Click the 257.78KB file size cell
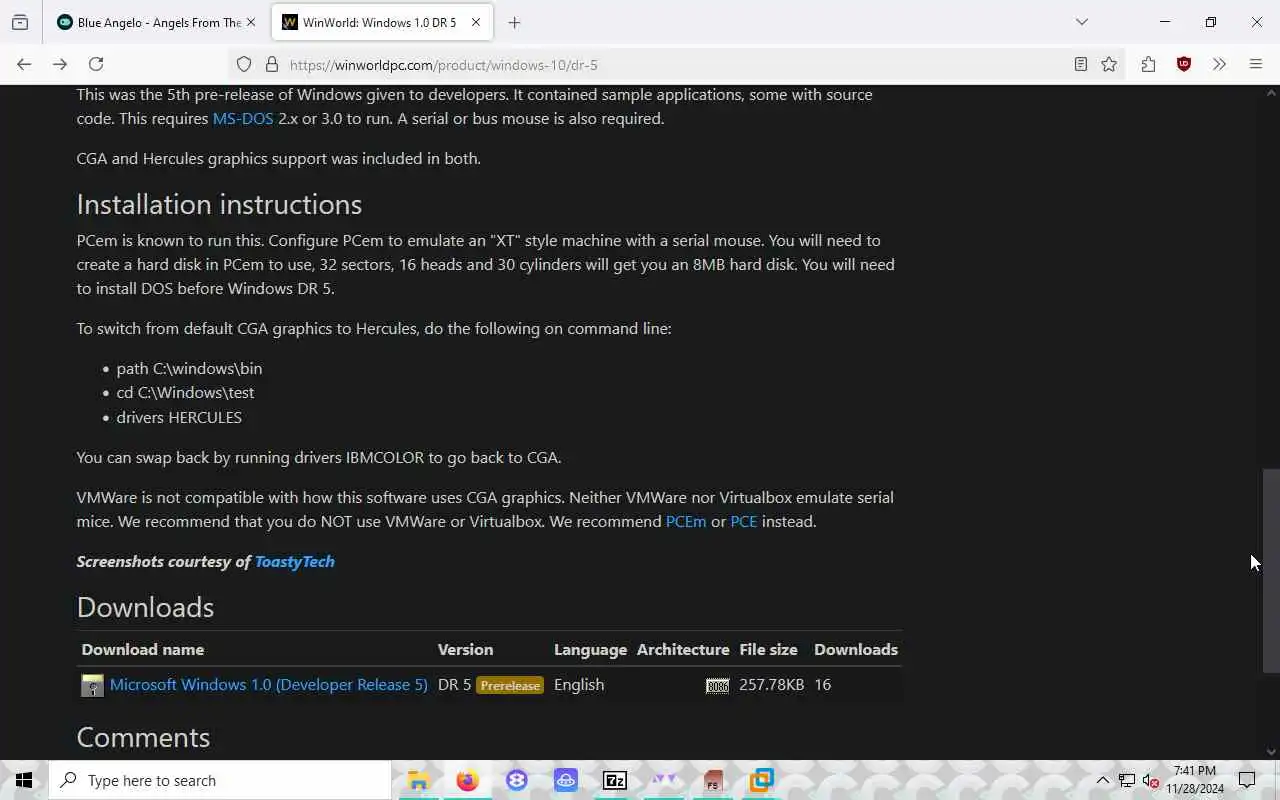1280x800 pixels. [x=772, y=684]
